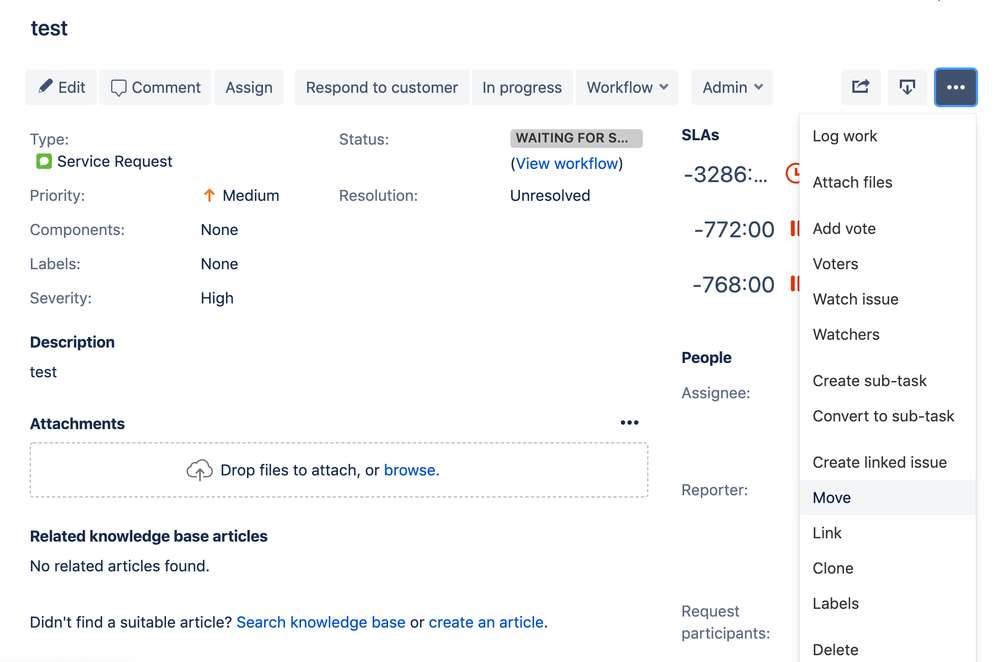Expand the Admin dropdown
The height and width of the screenshot is (662, 999).
coord(731,87)
